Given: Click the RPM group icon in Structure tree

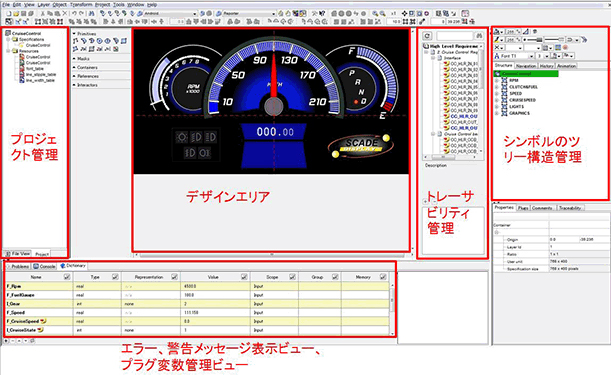Looking at the screenshot, I should click(504, 80).
